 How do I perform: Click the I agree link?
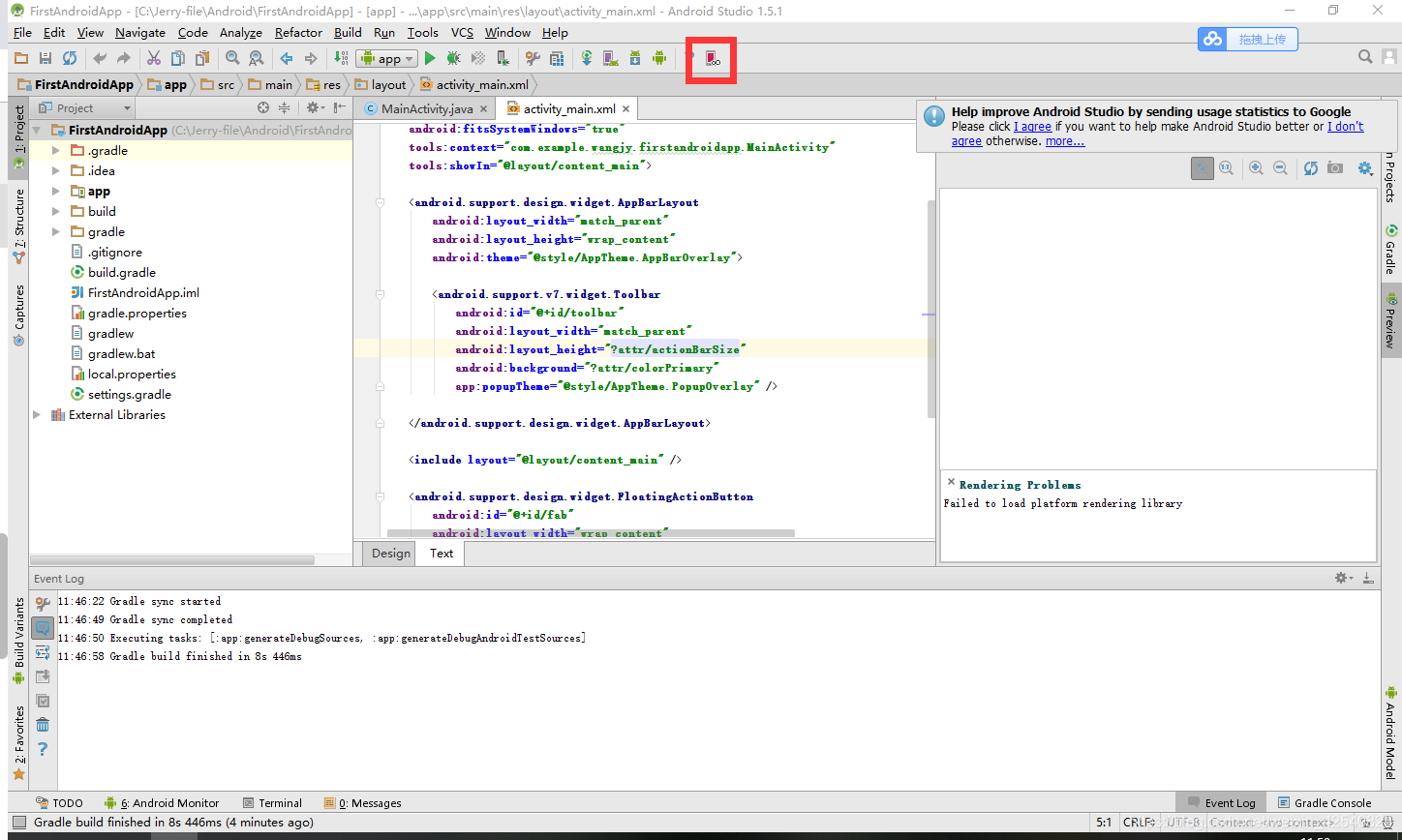[x=1032, y=127]
